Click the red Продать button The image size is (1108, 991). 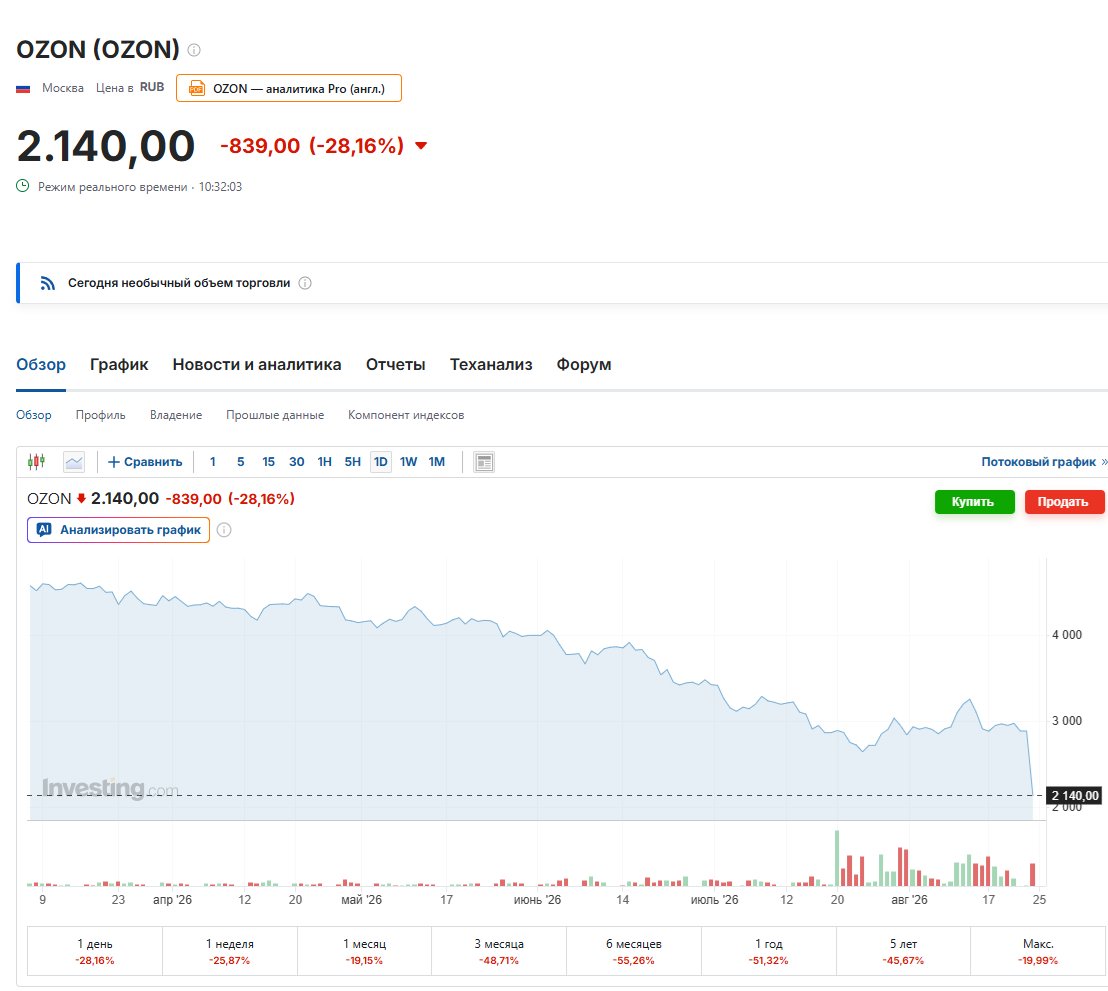[1063, 502]
